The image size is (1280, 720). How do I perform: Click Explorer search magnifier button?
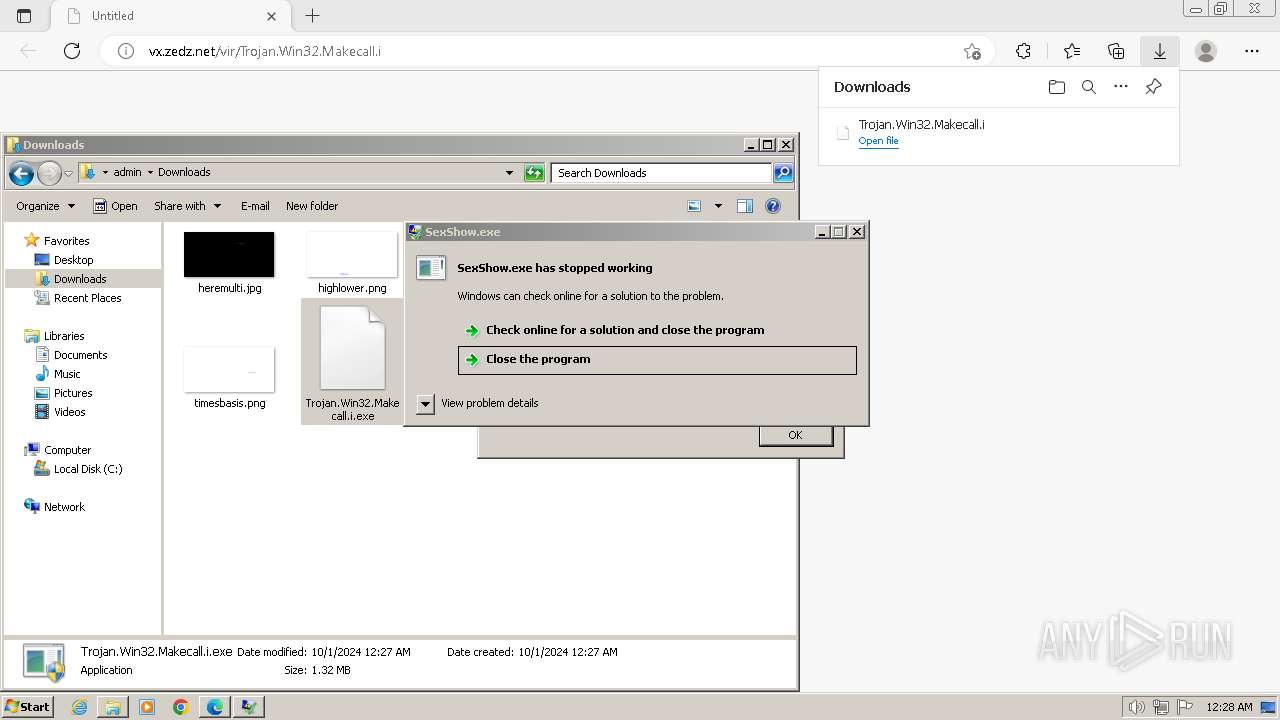point(783,173)
